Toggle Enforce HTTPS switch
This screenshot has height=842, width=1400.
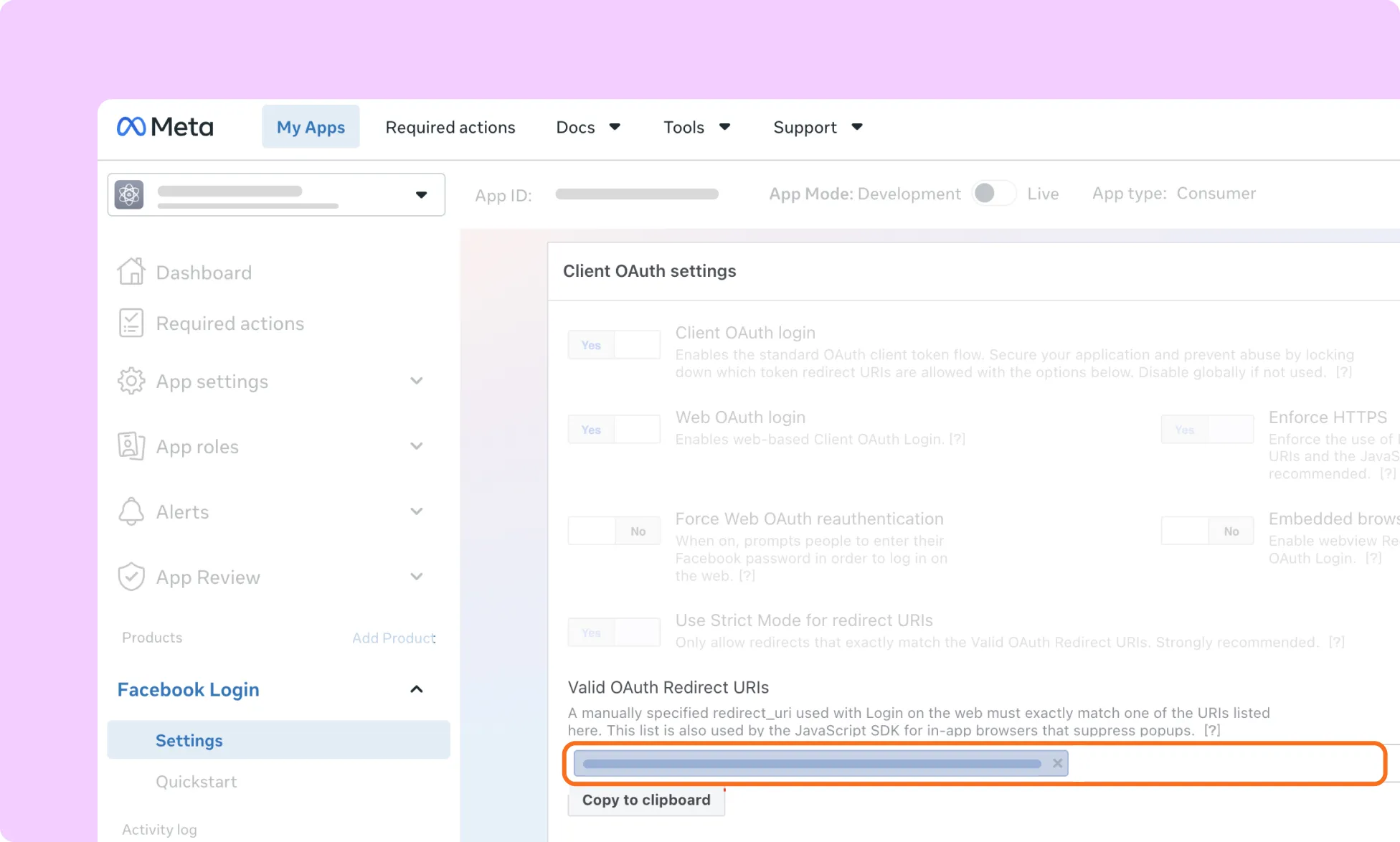[1207, 430]
